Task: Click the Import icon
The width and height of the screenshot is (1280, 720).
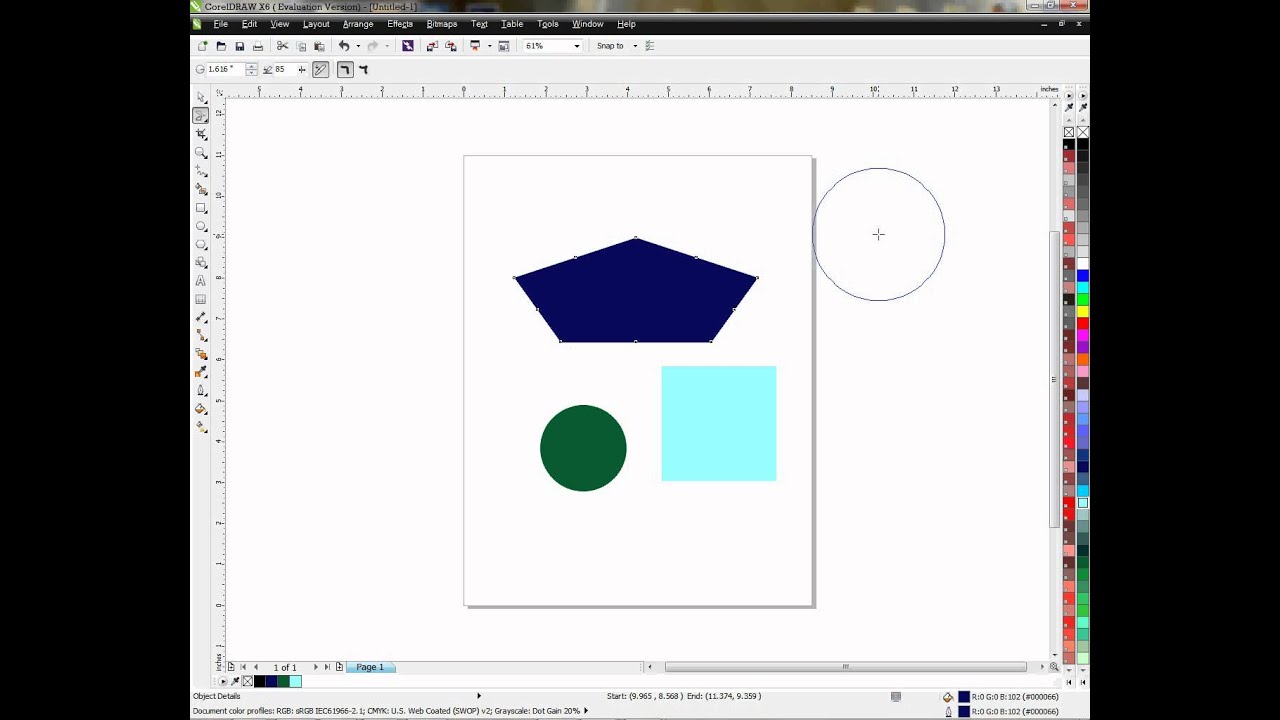Action: pos(432,46)
